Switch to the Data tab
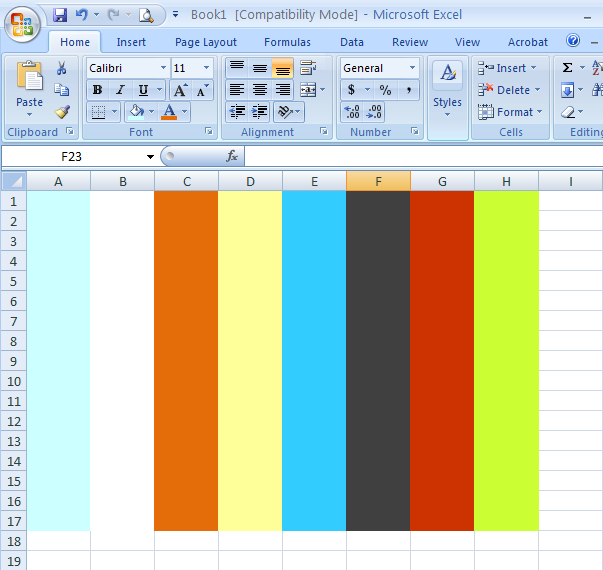603x570 pixels. point(352,42)
